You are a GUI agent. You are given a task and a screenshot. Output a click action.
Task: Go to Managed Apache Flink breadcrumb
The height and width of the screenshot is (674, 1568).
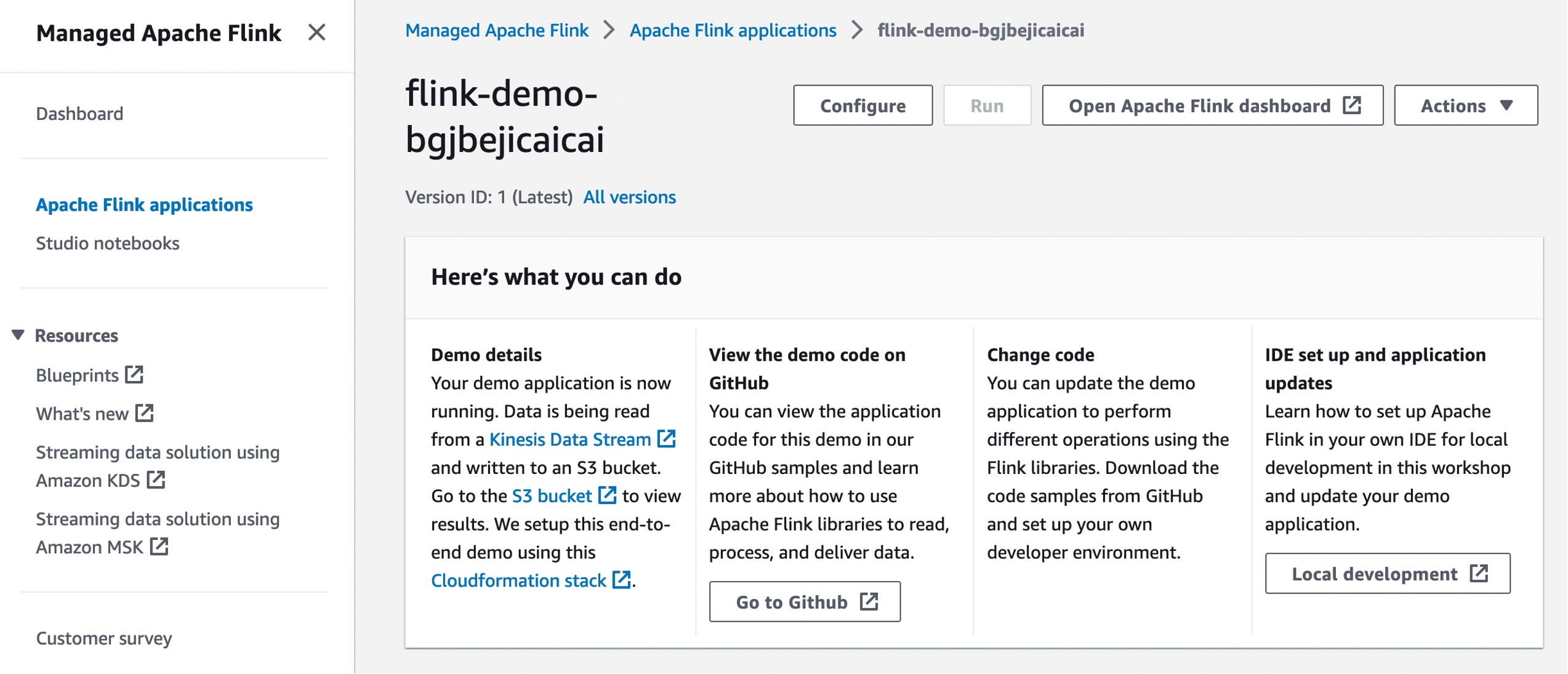click(x=497, y=30)
